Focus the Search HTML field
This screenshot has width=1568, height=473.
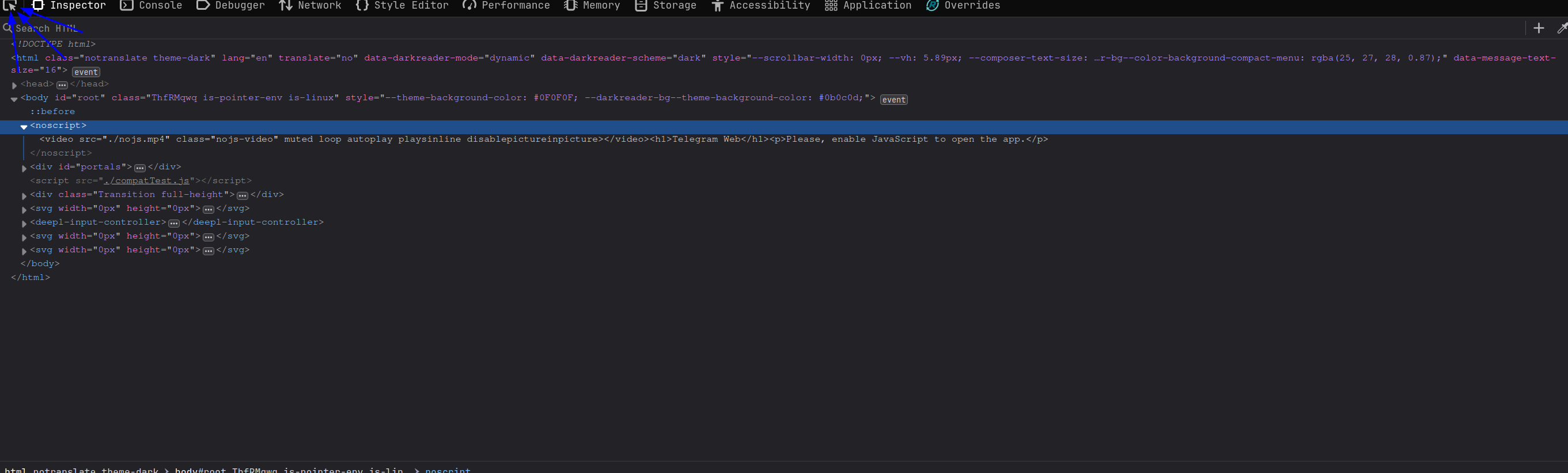pyautogui.click(x=761, y=28)
